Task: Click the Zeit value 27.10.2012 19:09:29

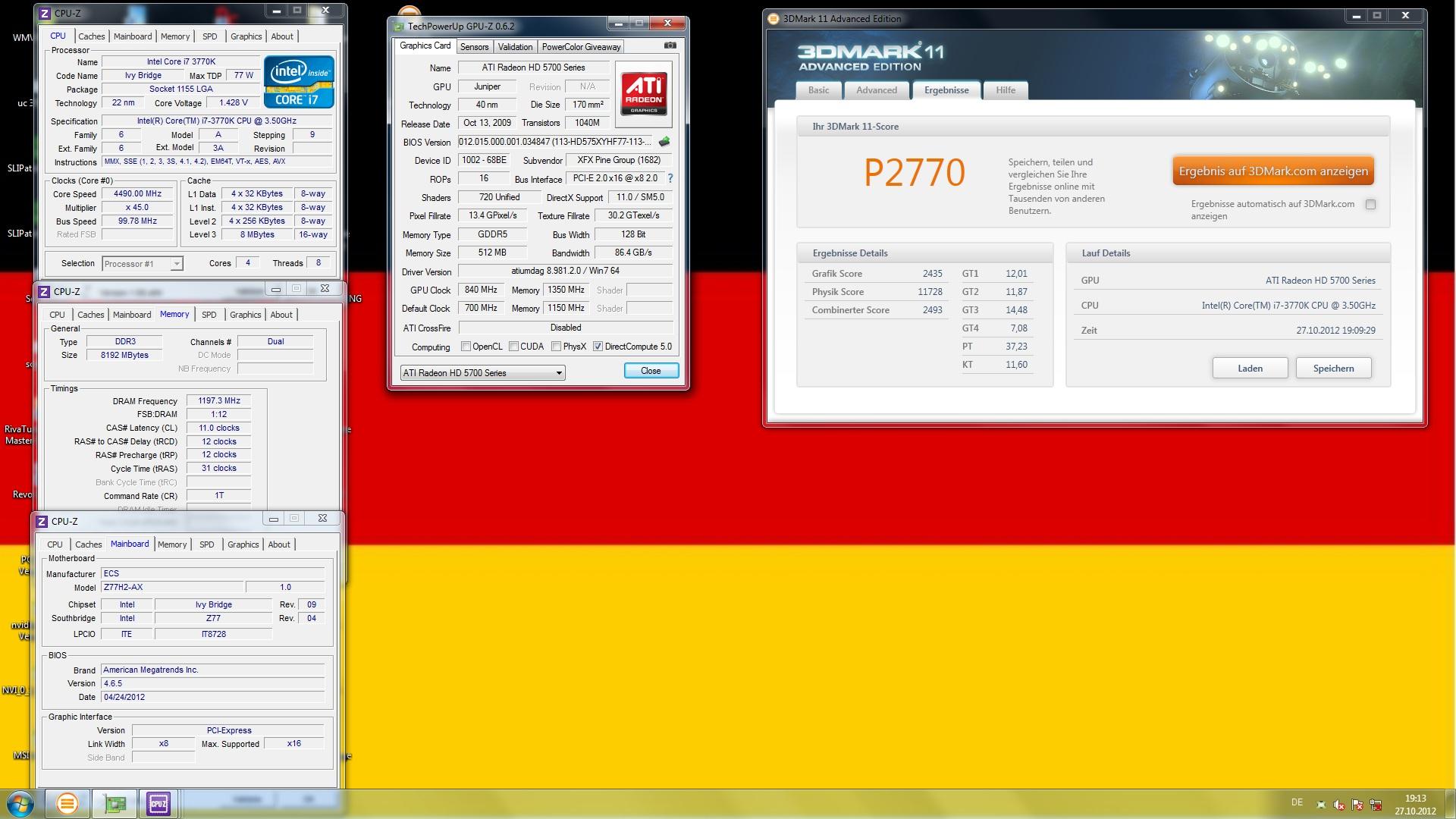Action: [1335, 331]
